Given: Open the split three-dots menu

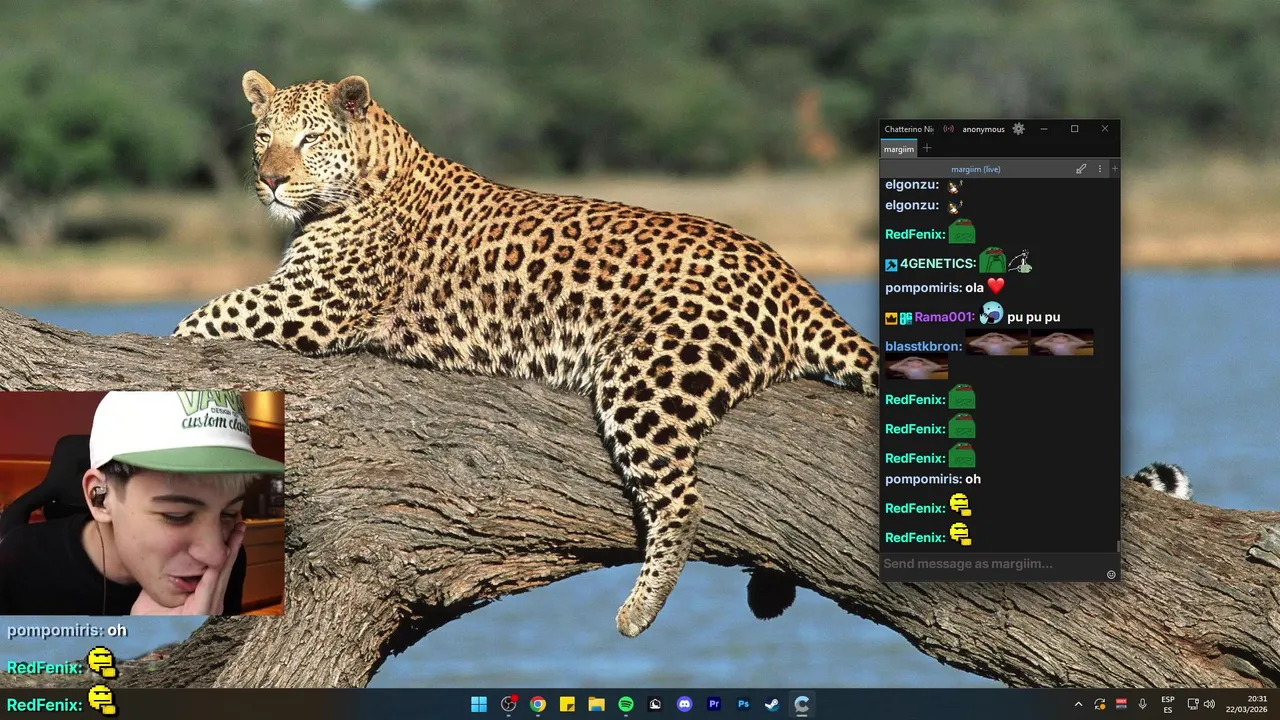Looking at the screenshot, I should 1100,169.
